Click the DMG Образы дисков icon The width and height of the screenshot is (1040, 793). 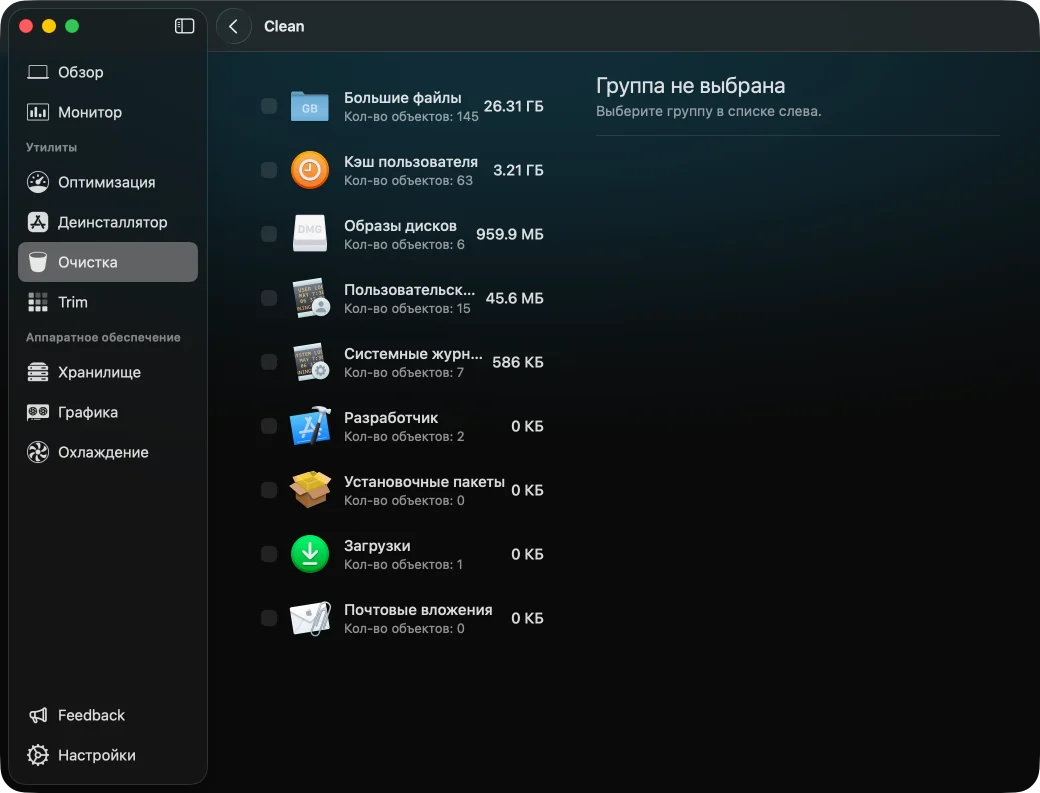tap(310, 233)
